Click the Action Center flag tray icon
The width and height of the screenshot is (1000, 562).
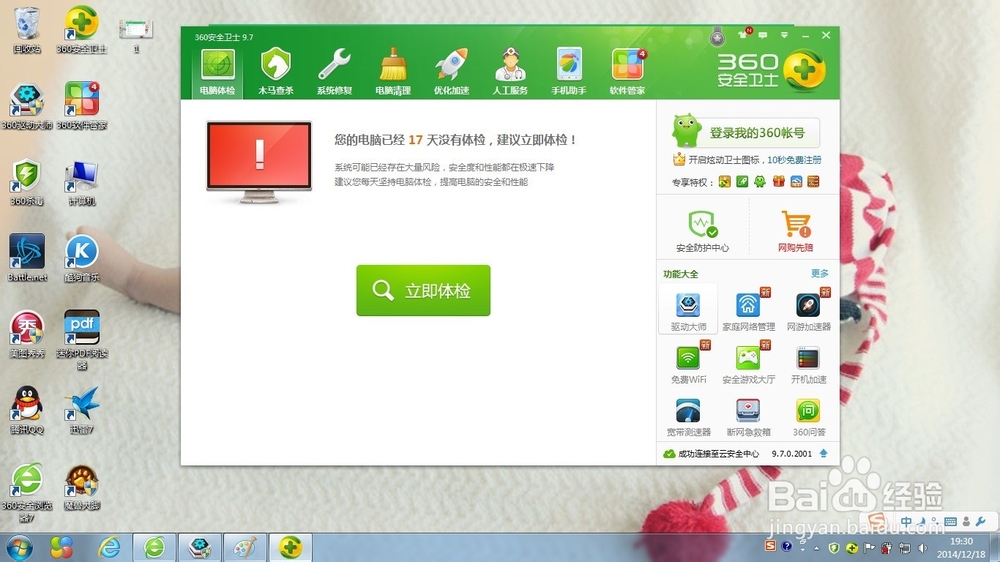point(869,547)
